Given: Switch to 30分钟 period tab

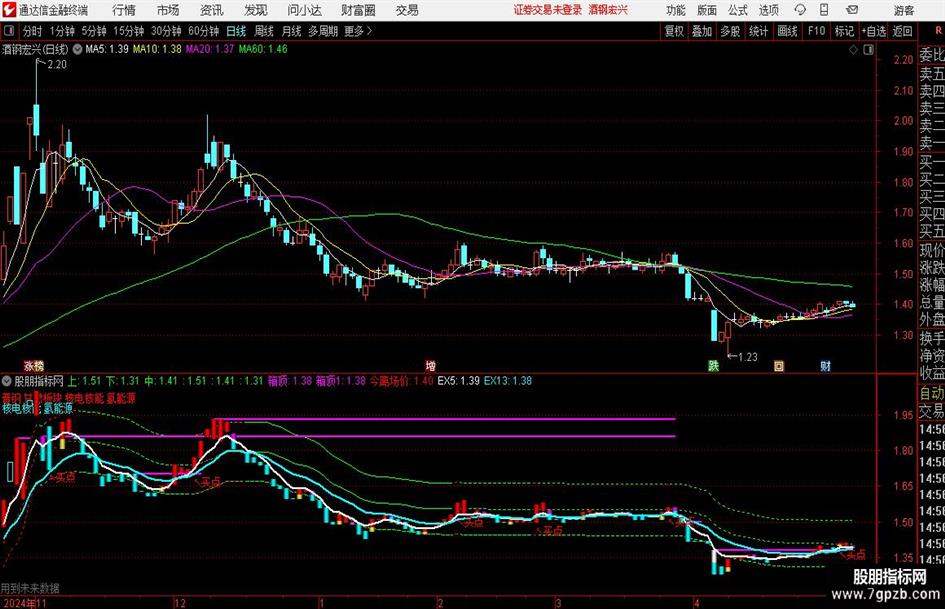Looking at the screenshot, I should click(166, 31).
